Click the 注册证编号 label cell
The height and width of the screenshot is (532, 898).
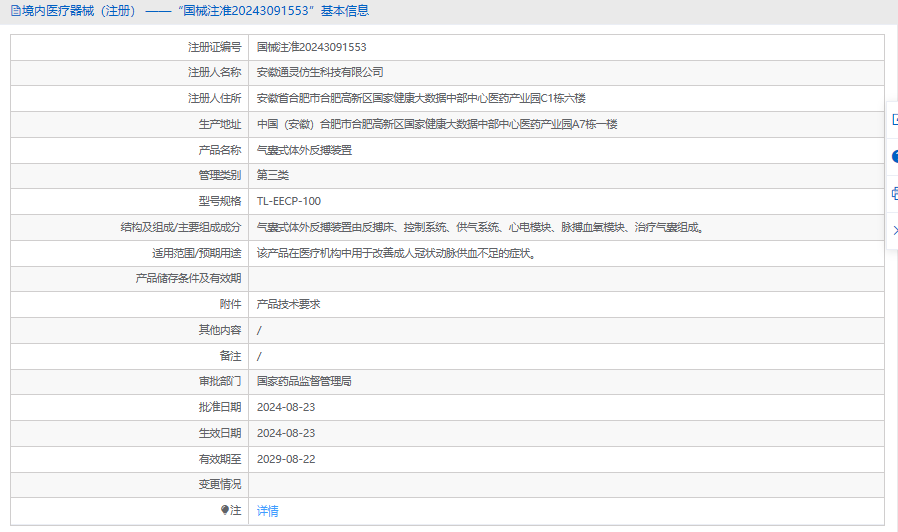[129, 47]
